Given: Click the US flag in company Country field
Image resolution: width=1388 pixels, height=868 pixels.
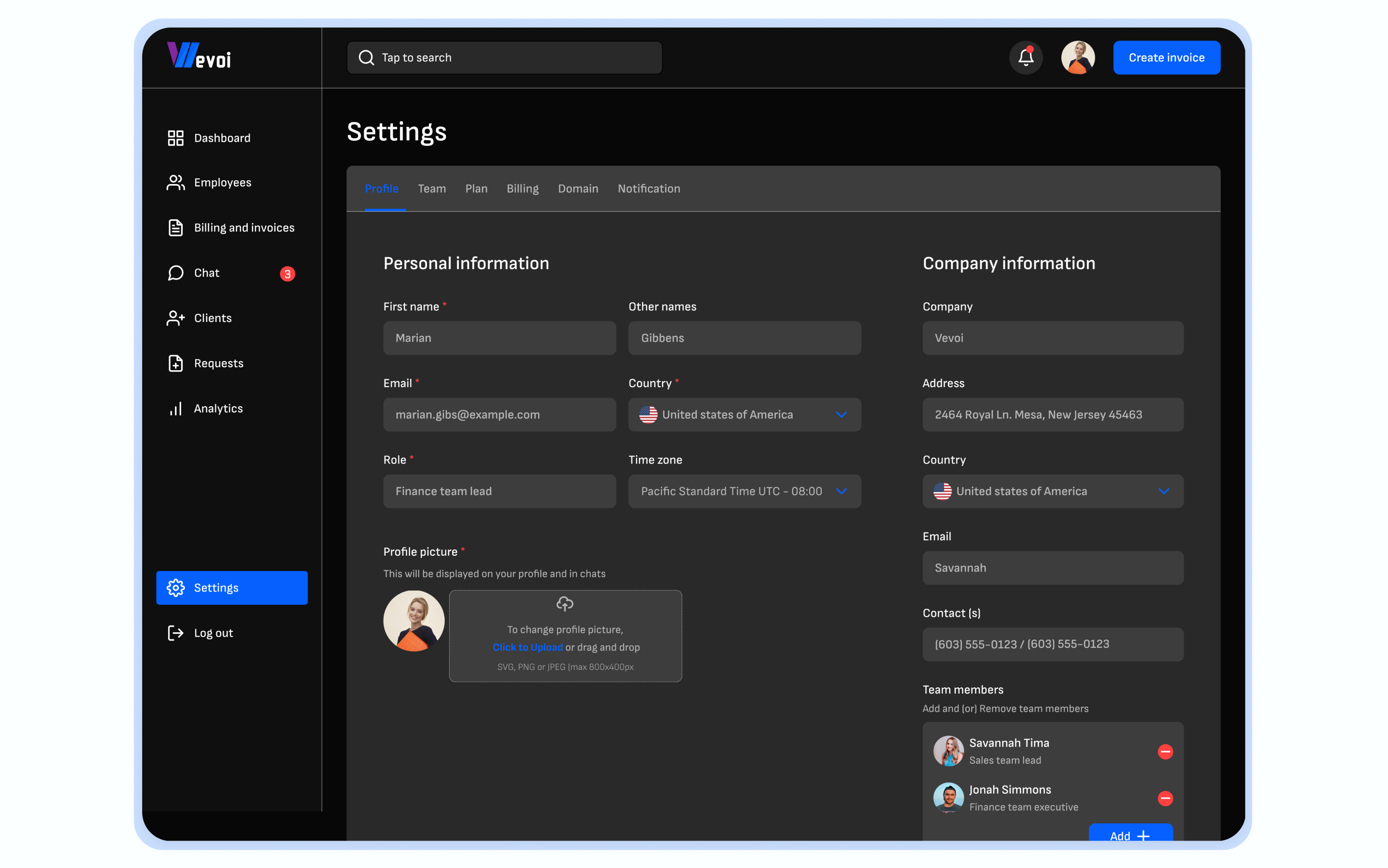Looking at the screenshot, I should click(x=942, y=492).
